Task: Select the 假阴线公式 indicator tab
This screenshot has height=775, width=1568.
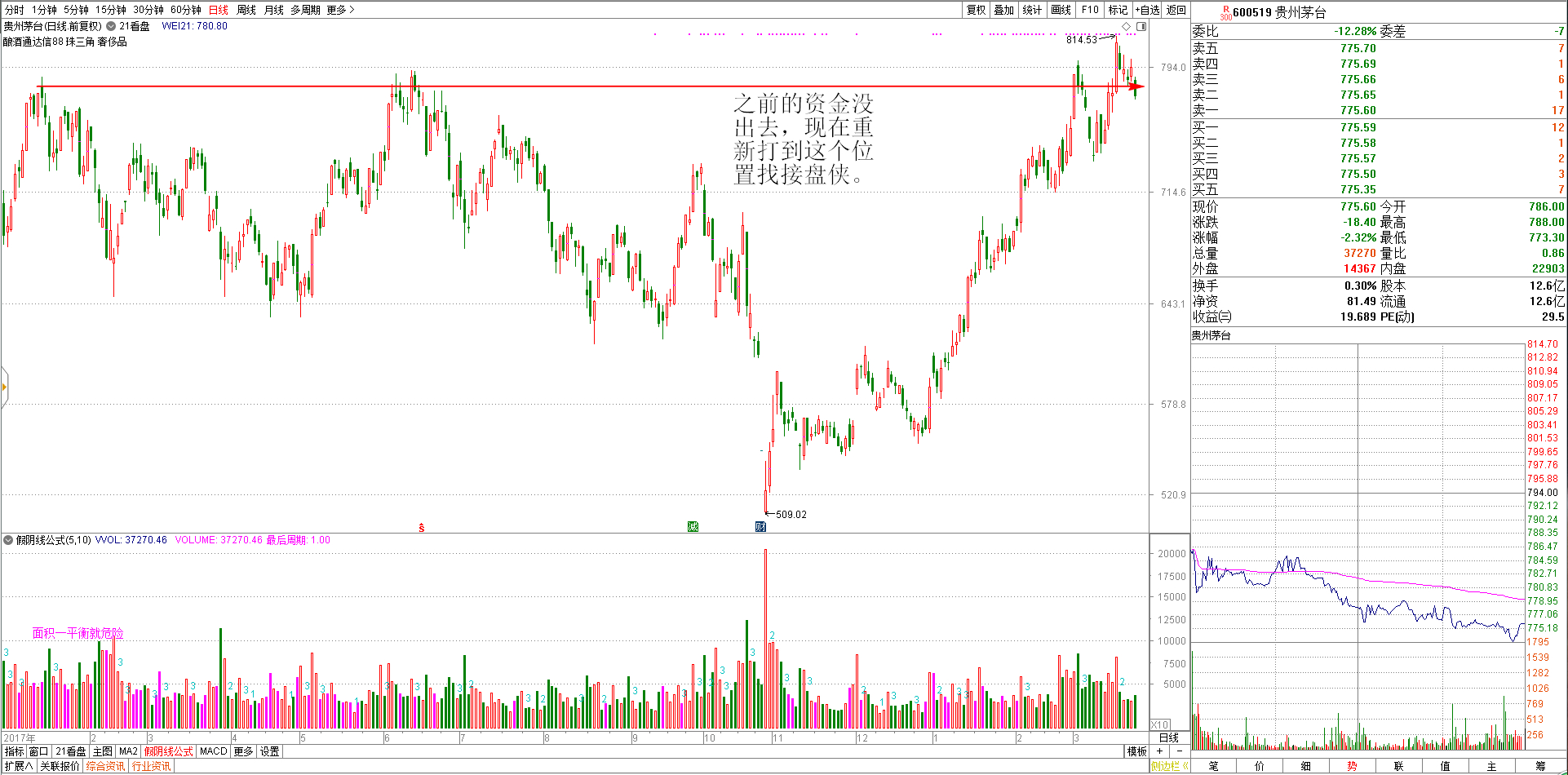Action: (169, 751)
